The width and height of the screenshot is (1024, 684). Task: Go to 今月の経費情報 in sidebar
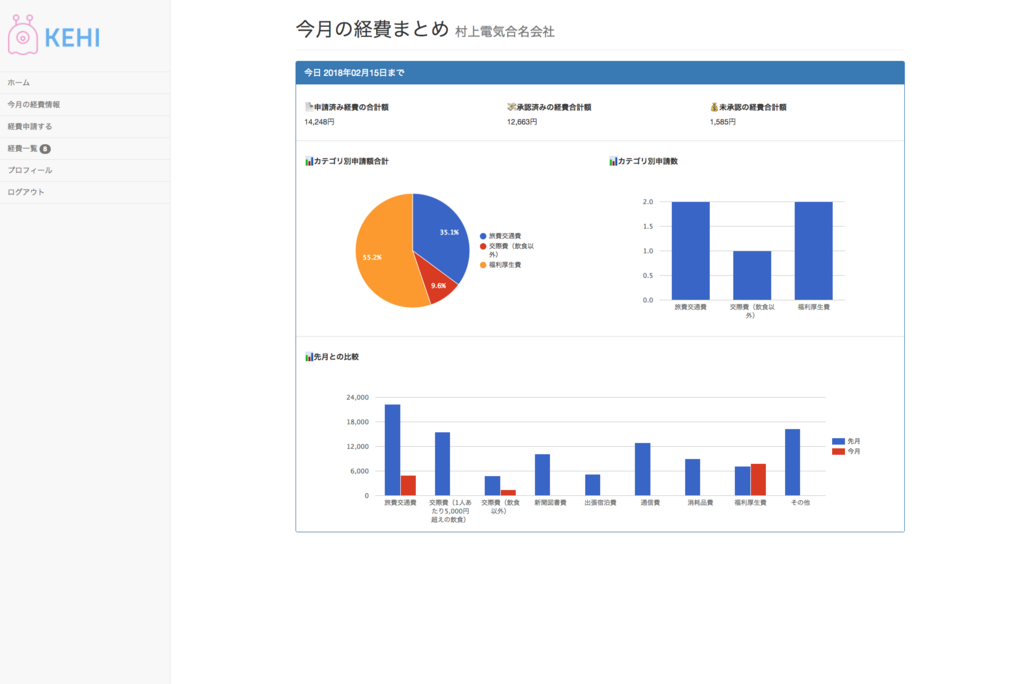pos(85,105)
